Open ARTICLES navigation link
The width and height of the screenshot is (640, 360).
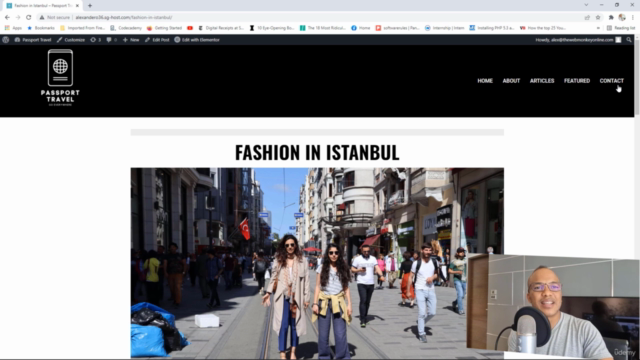coord(542,81)
